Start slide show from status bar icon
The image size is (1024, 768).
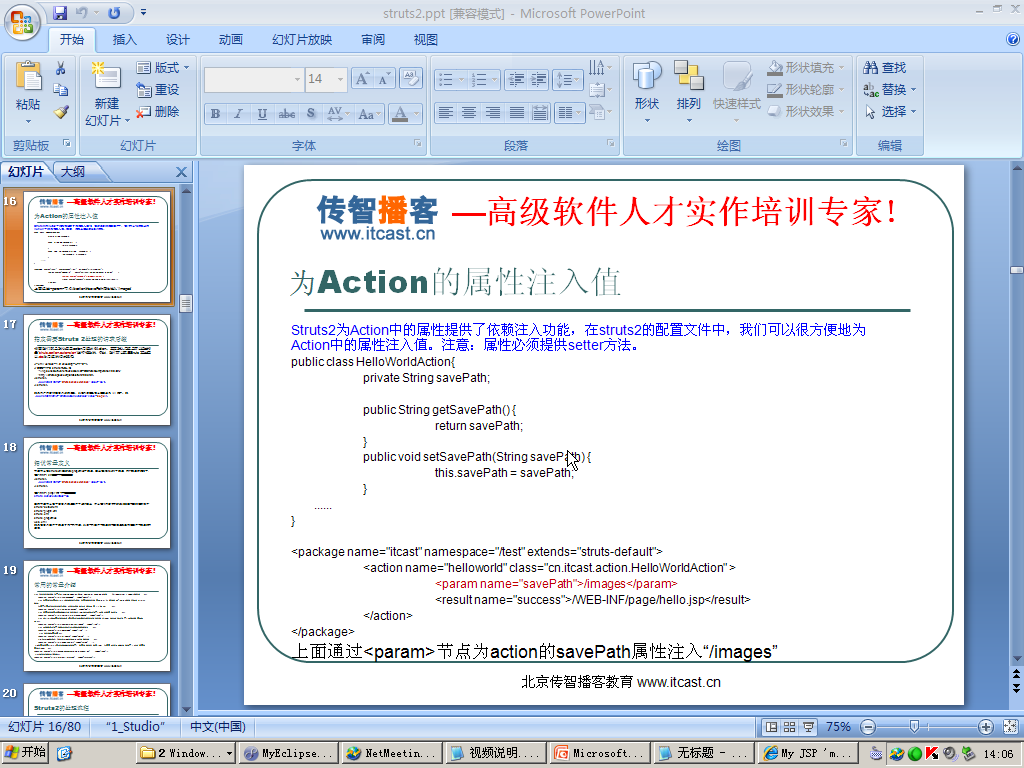coord(808,727)
